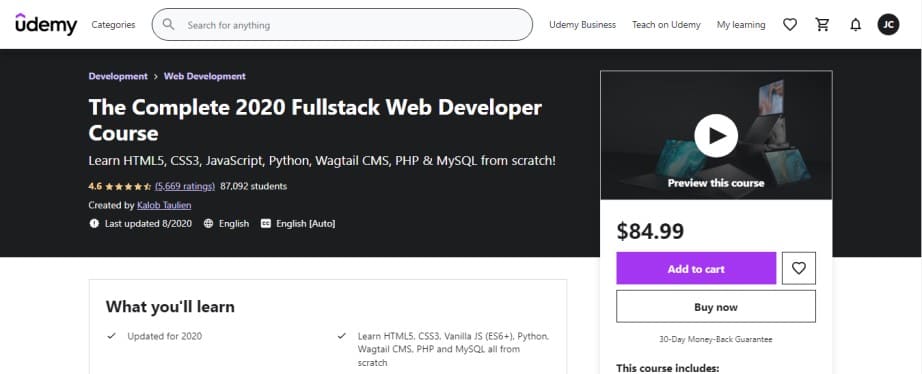
Task: Click the globe language icon
Action: 208,223
